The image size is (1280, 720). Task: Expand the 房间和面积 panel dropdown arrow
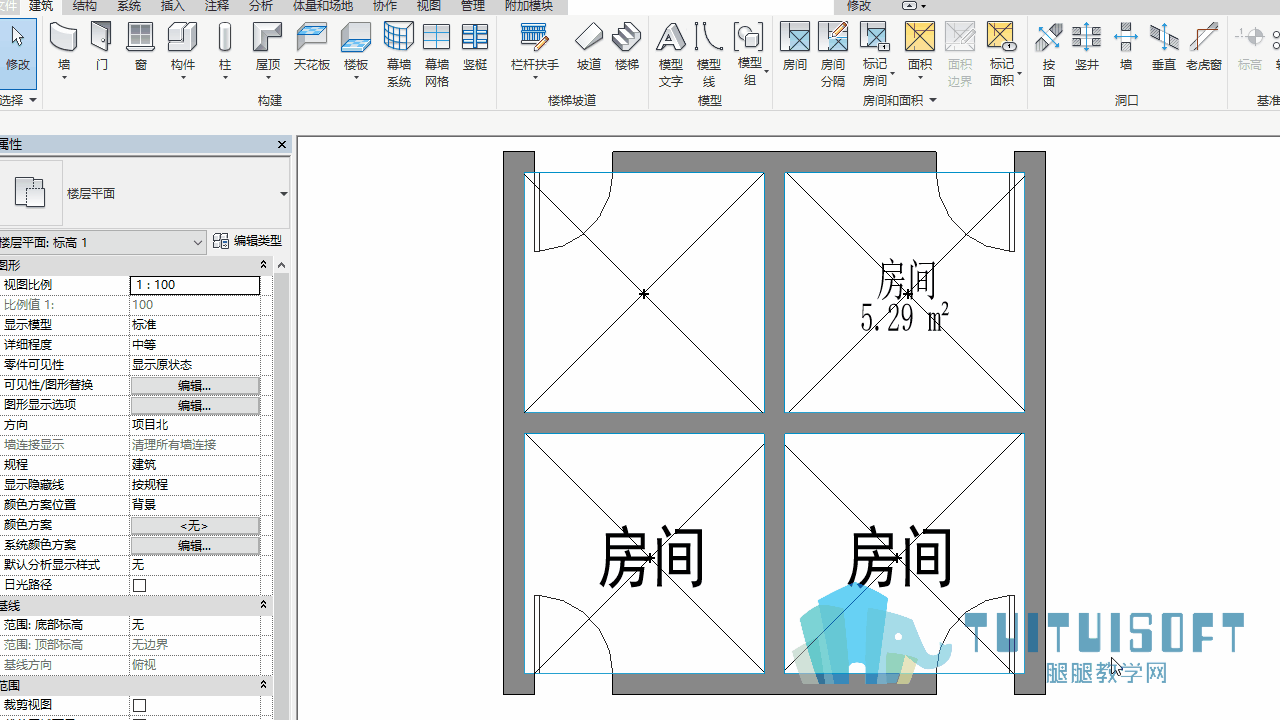(933, 101)
